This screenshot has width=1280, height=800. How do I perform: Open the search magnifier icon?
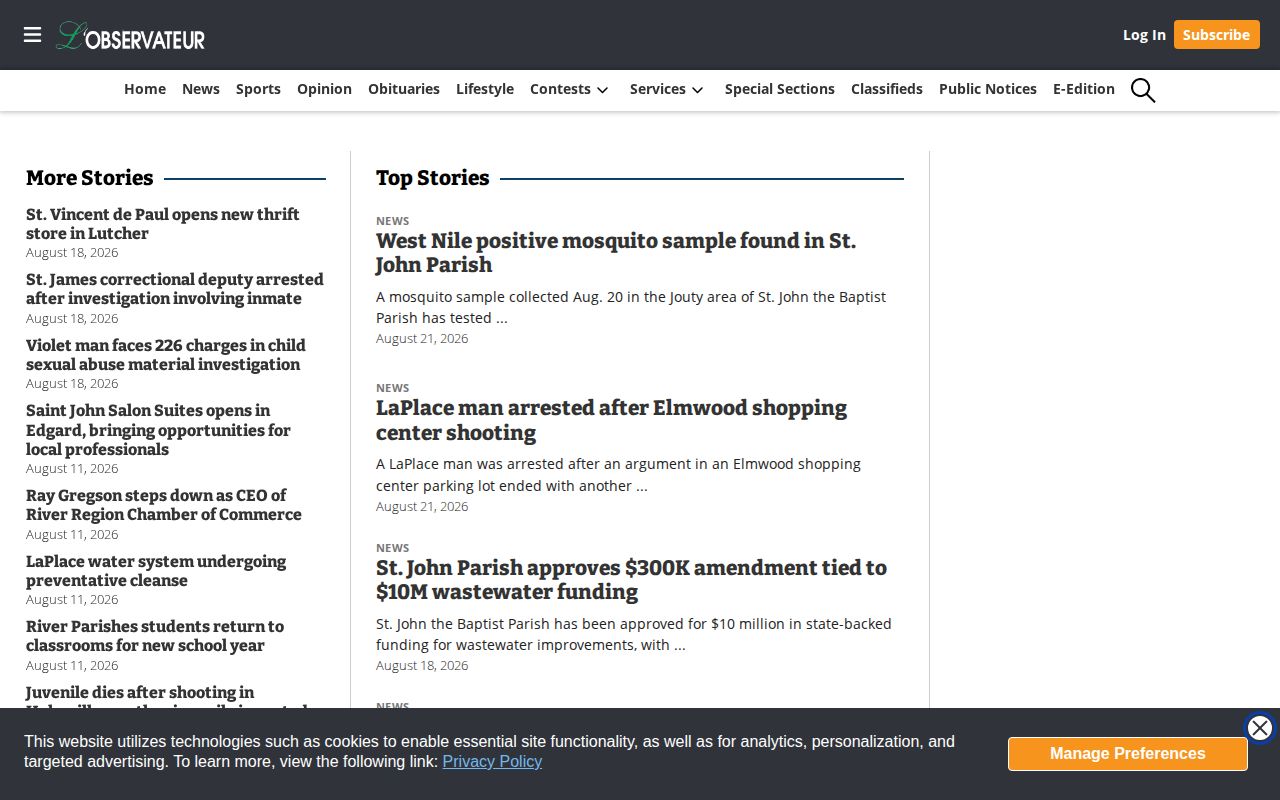[1143, 90]
